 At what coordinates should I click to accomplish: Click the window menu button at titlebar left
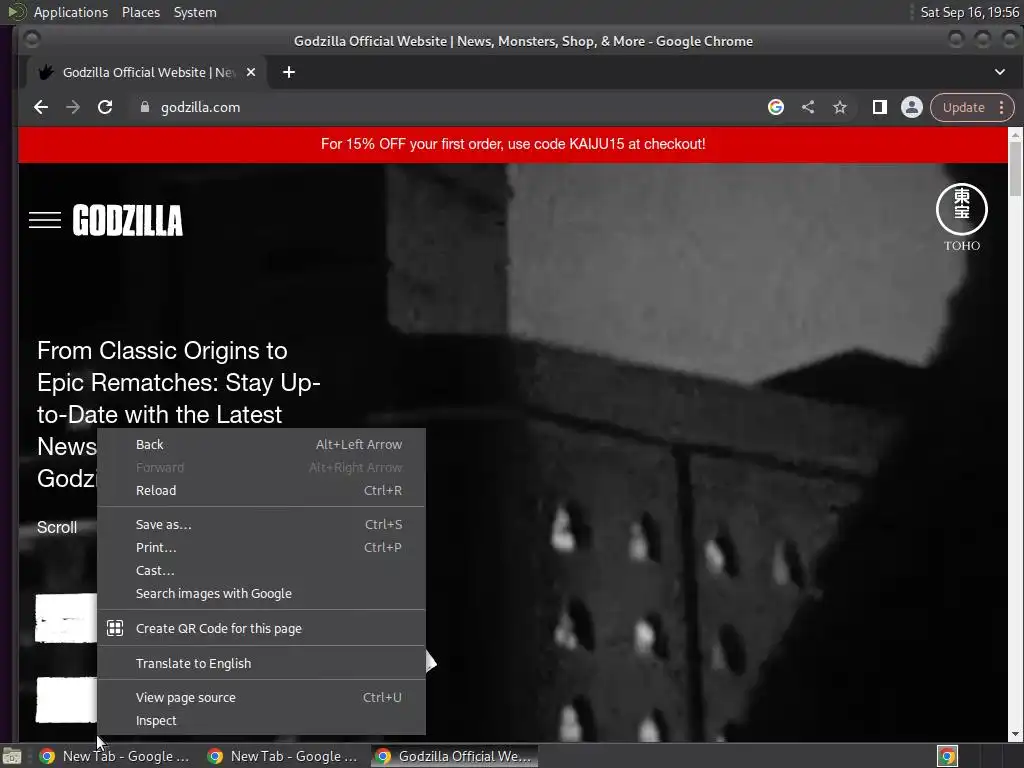point(31,40)
